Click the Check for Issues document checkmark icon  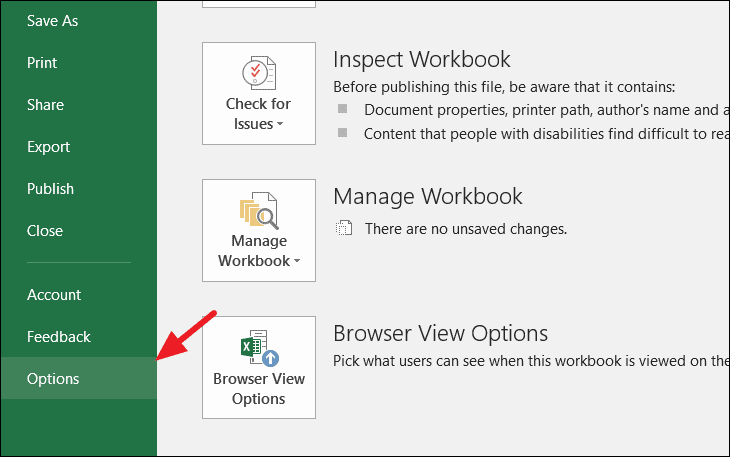tap(259, 74)
